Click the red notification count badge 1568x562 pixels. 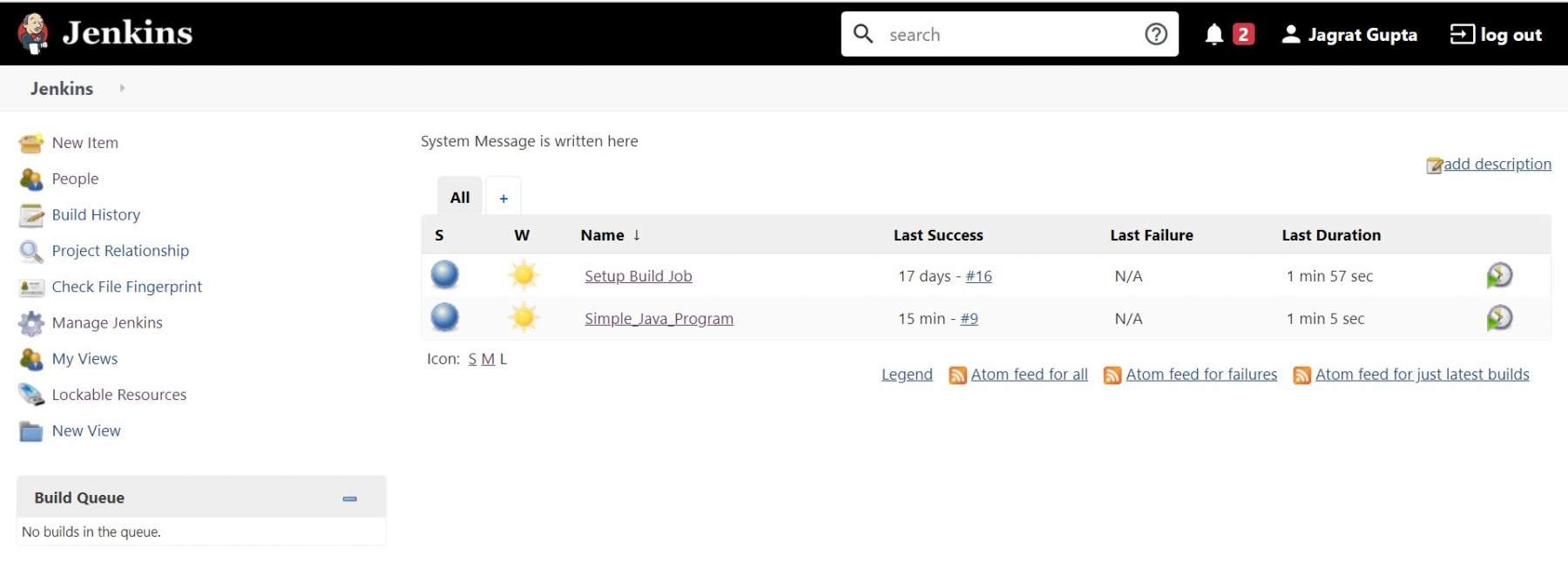click(1244, 34)
